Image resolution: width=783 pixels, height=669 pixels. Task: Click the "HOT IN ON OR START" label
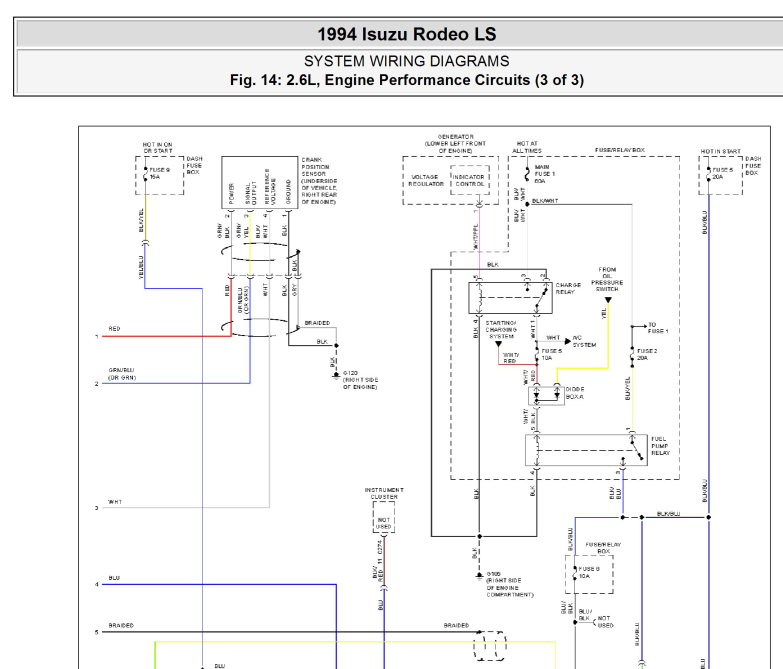pos(157,148)
